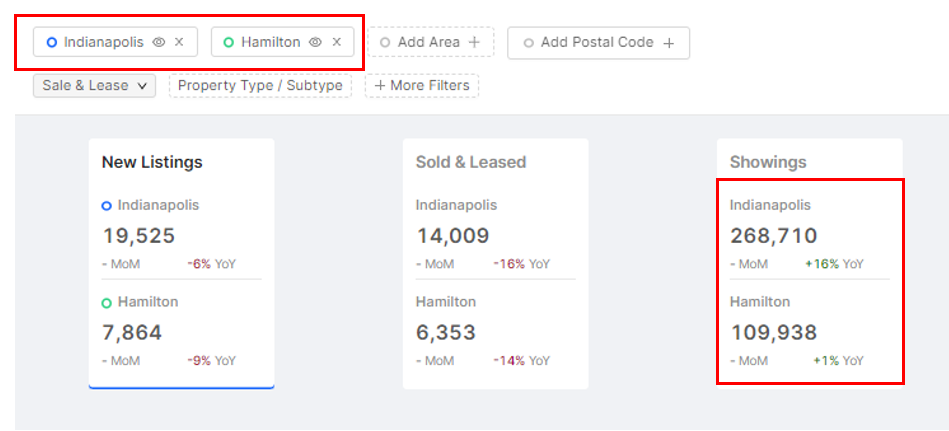Click Indianapolis blue marker in New Listings
The height and width of the screenshot is (431, 949).
(107, 206)
